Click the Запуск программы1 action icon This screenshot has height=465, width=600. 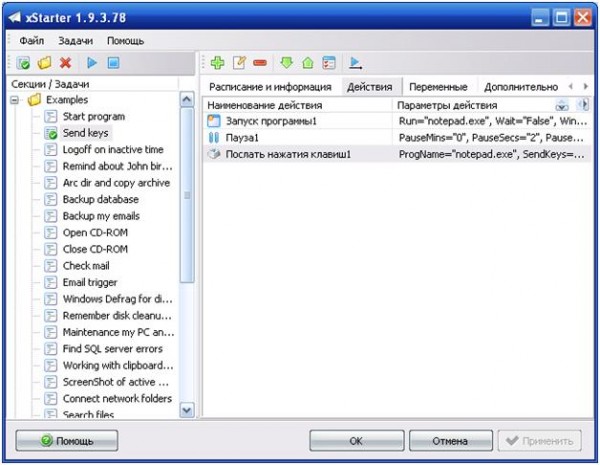(214, 121)
